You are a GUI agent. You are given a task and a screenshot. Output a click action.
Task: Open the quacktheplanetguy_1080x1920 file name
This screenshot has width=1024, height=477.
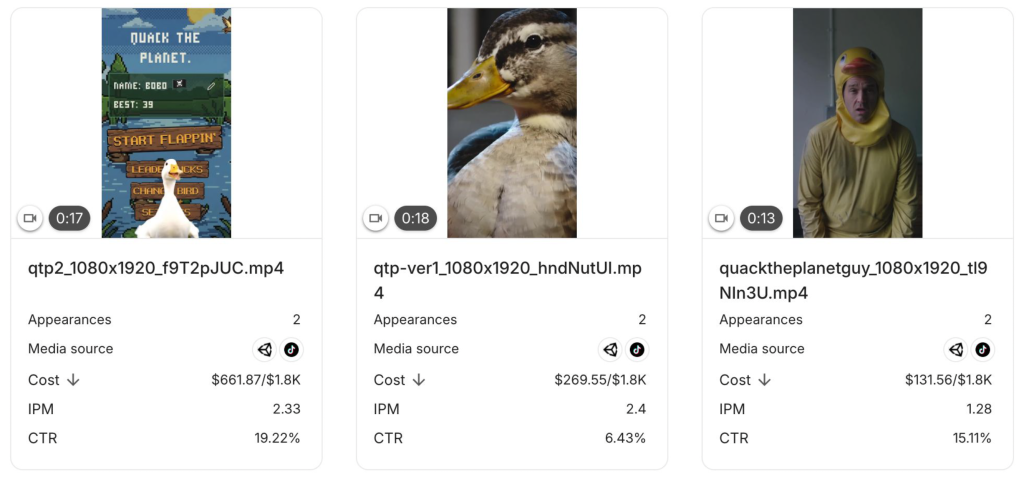click(854, 281)
